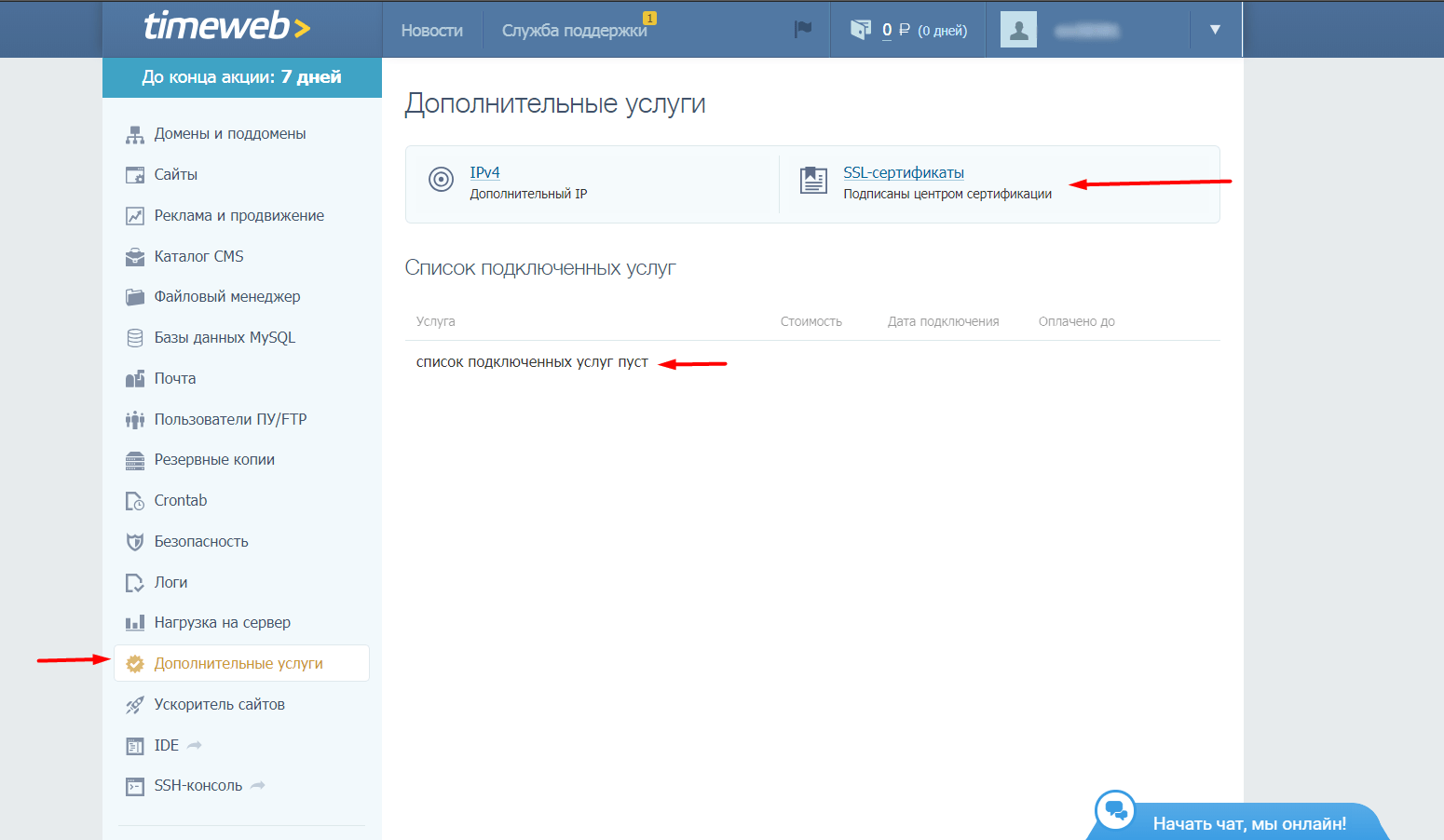Click the До конца акции promo banner
The image size is (1444, 840).
click(241, 77)
